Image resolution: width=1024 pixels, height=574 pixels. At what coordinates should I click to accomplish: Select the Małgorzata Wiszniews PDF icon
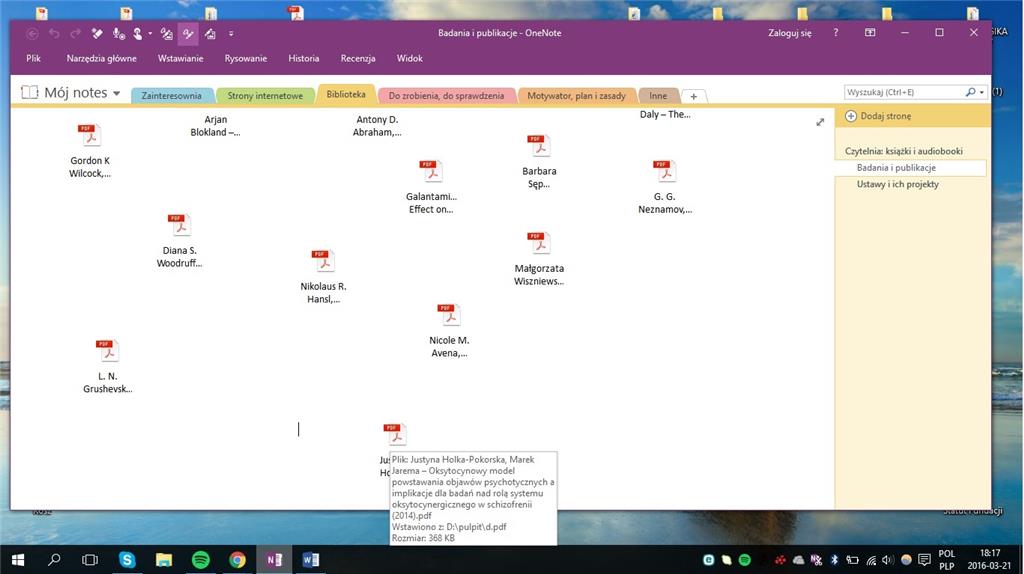(x=539, y=244)
